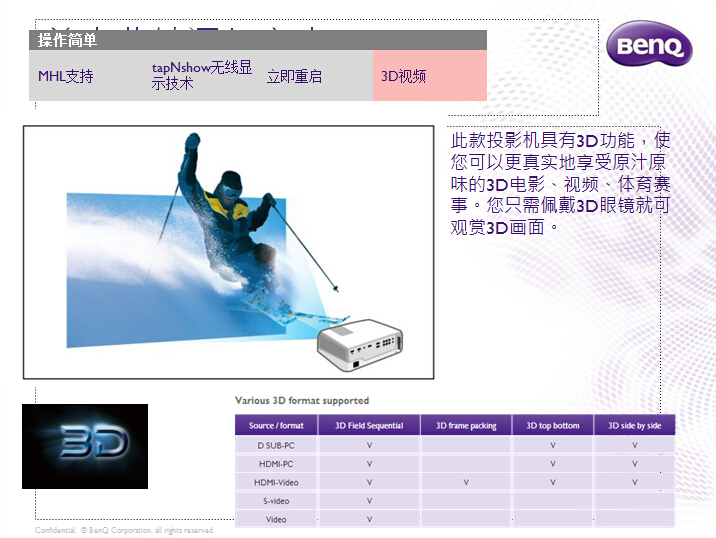Click the HDMI-Video row label
Image resolution: width=716 pixels, height=538 pixels.
coord(276,482)
